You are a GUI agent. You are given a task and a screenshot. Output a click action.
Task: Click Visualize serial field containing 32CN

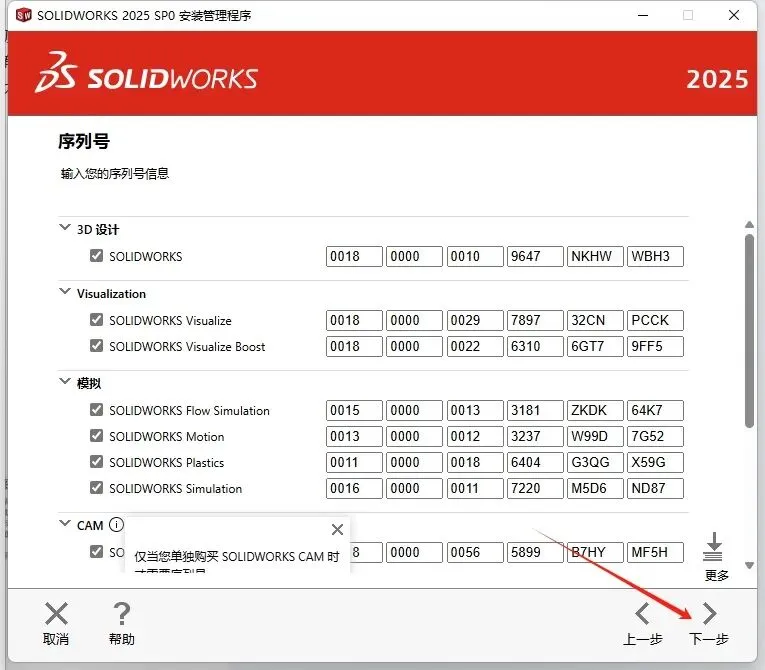[x=595, y=320]
